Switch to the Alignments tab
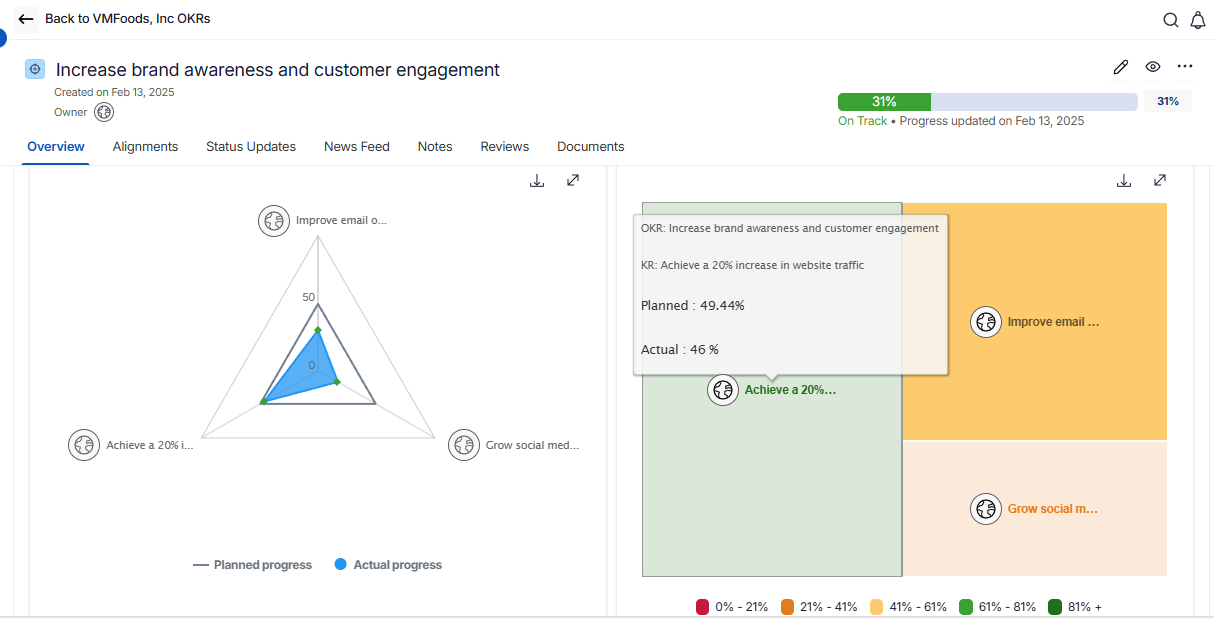The image size is (1214, 619). [145, 147]
